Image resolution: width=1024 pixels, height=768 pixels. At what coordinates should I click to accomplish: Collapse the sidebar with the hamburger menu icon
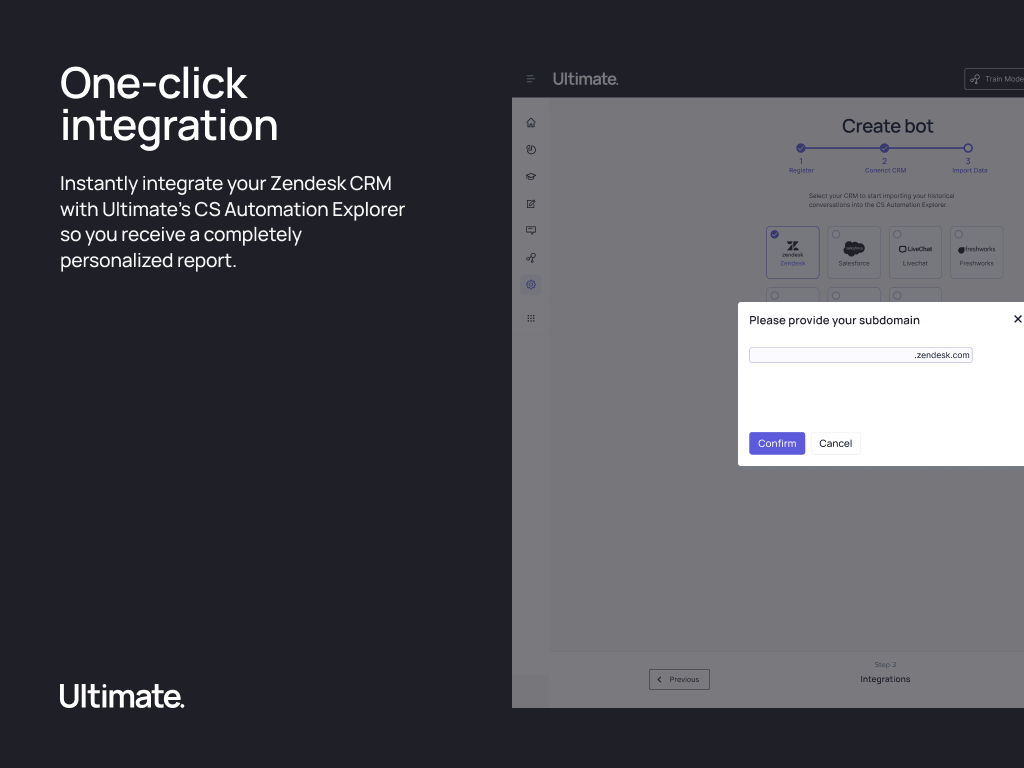pyautogui.click(x=531, y=79)
